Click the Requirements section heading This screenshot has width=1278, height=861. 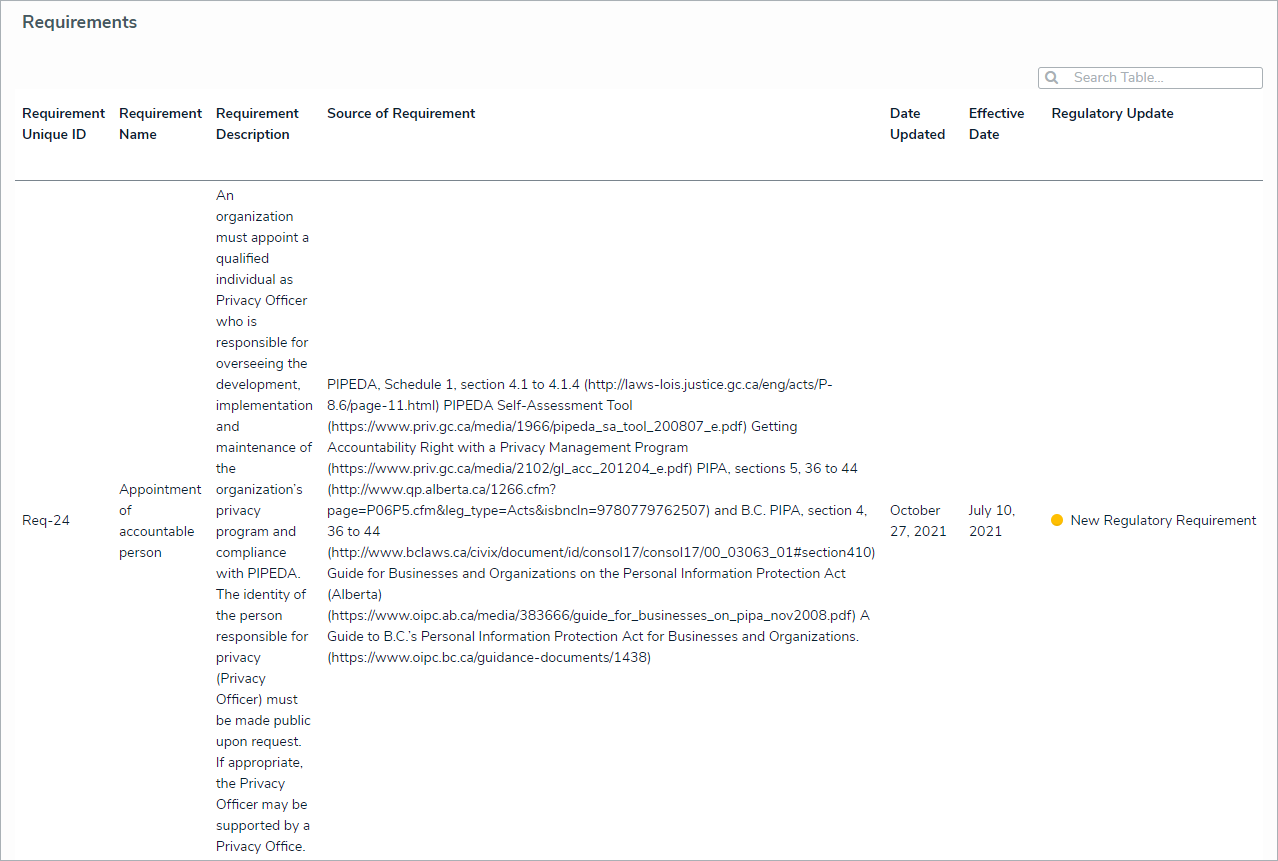80,23
